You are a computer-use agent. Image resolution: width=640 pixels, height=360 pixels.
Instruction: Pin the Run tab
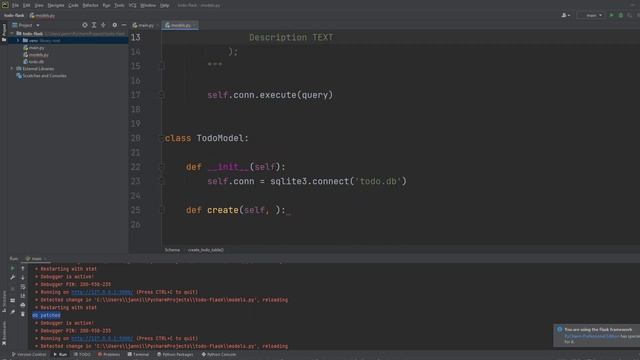(x=13, y=312)
